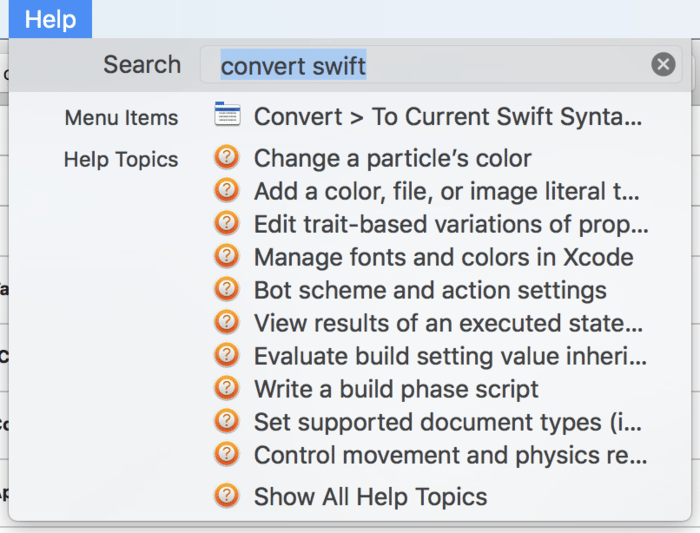Open 'View results of an executed state' topic

click(x=447, y=324)
